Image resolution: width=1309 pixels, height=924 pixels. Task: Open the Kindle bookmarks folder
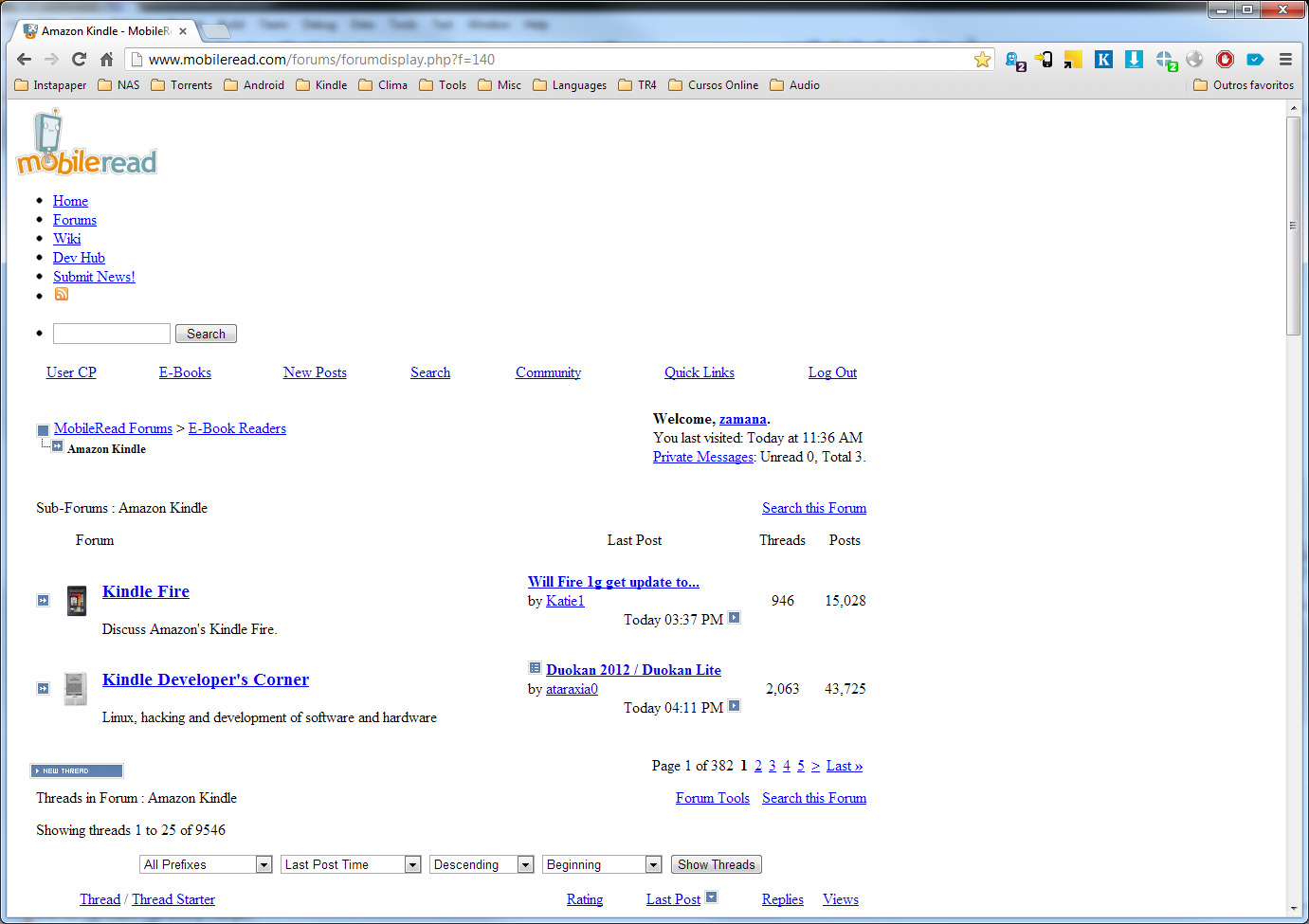pos(321,85)
